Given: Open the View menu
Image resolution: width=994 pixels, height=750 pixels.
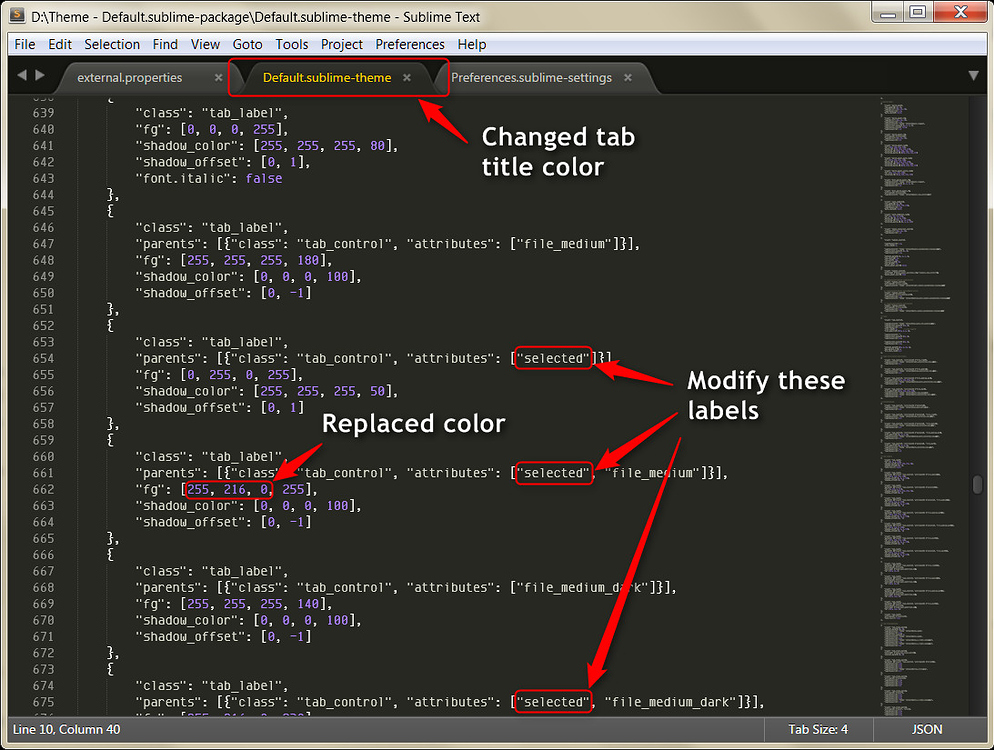Looking at the screenshot, I should [x=205, y=44].
